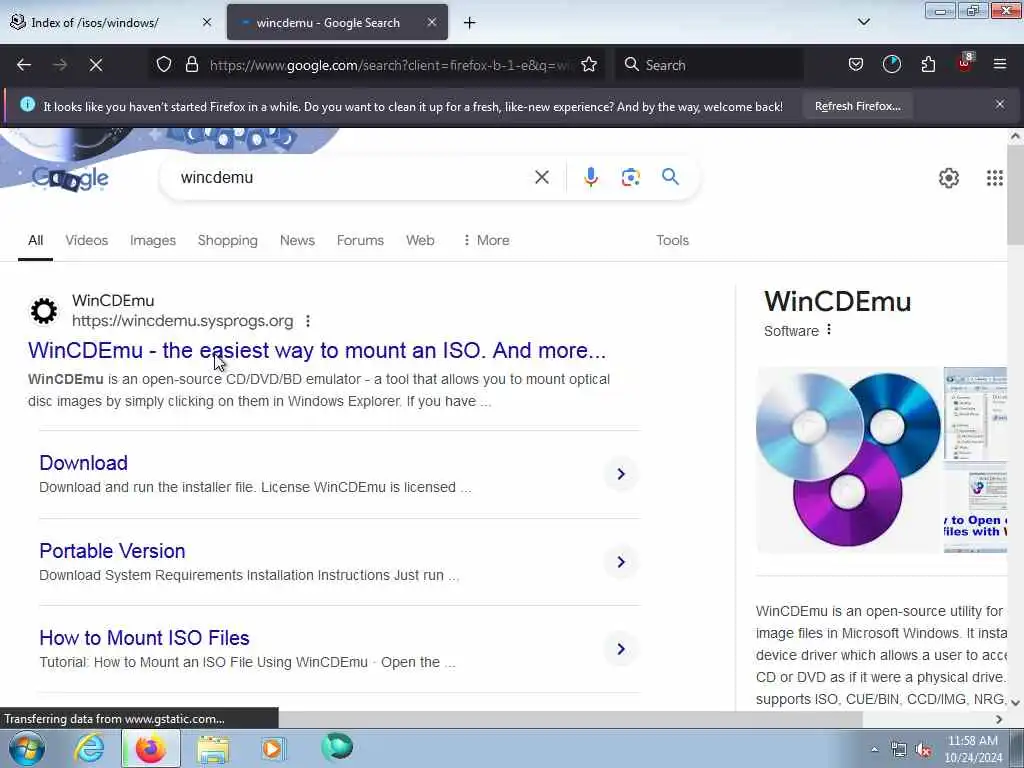Switch to Forums results
This screenshot has width=1024, height=768.
tap(360, 240)
